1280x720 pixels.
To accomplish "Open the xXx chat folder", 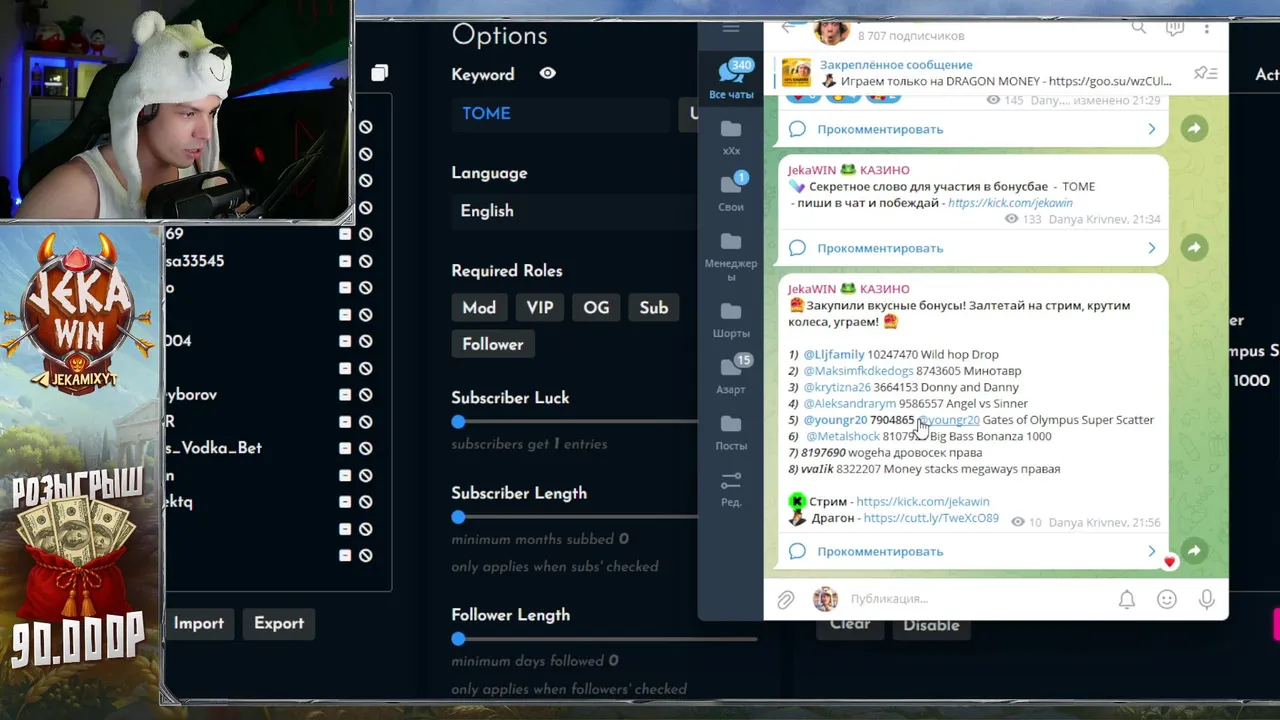I will [x=731, y=137].
